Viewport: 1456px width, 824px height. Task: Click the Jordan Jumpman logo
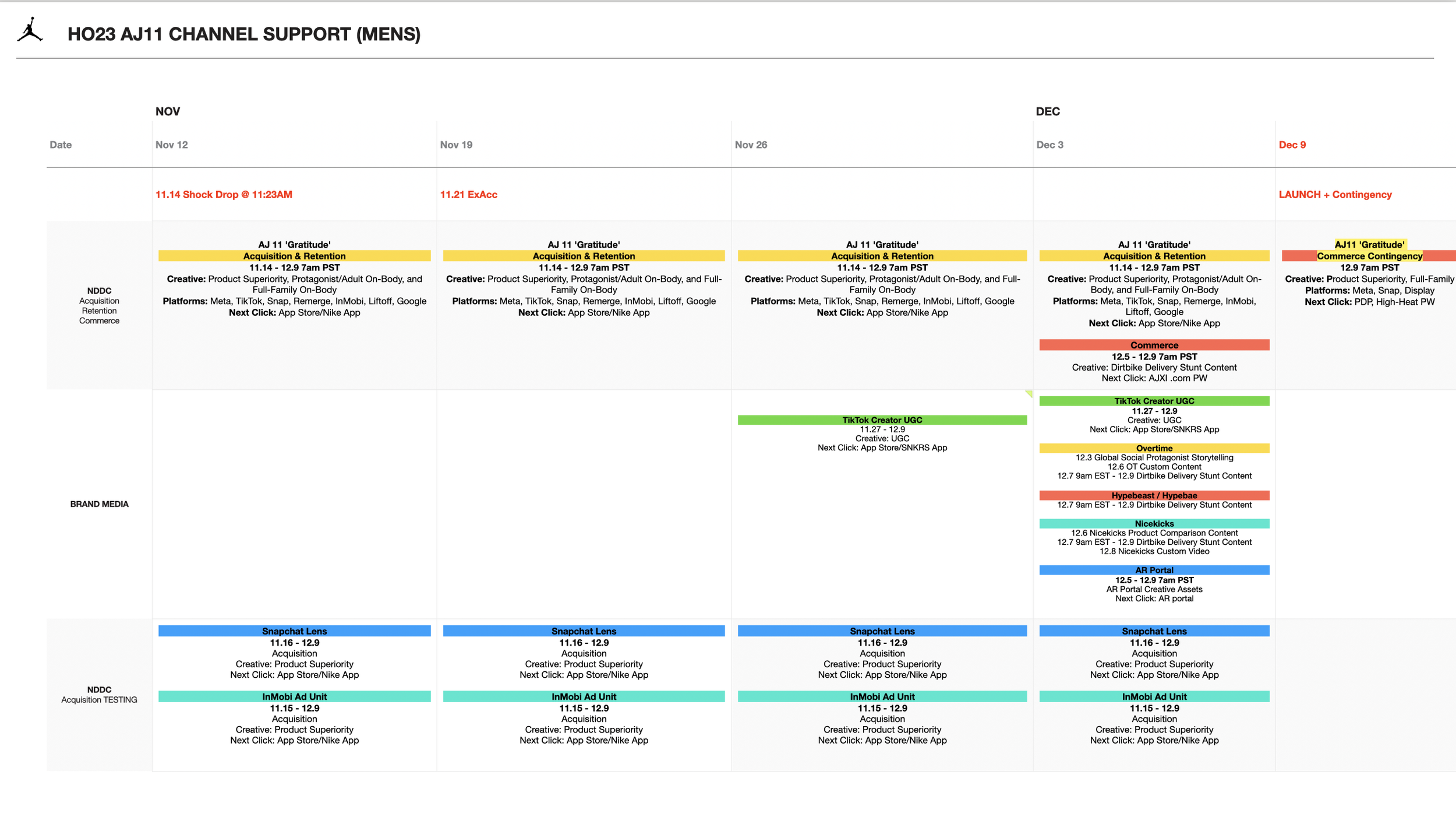[x=30, y=29]
